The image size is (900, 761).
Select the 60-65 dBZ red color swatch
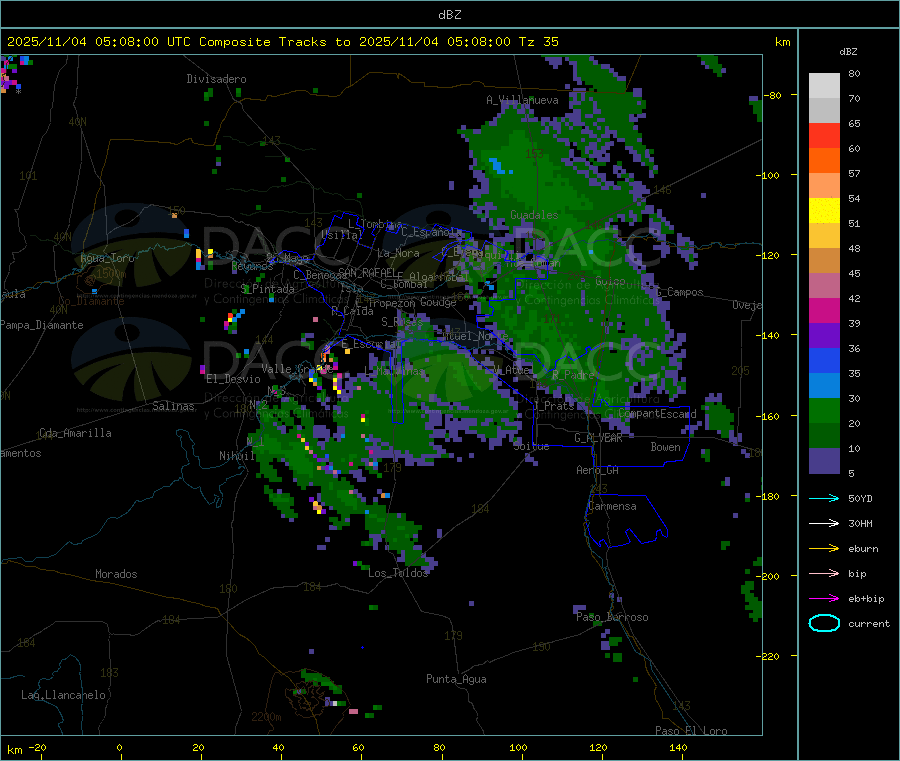pyautogui.click(x=824, y=135)
